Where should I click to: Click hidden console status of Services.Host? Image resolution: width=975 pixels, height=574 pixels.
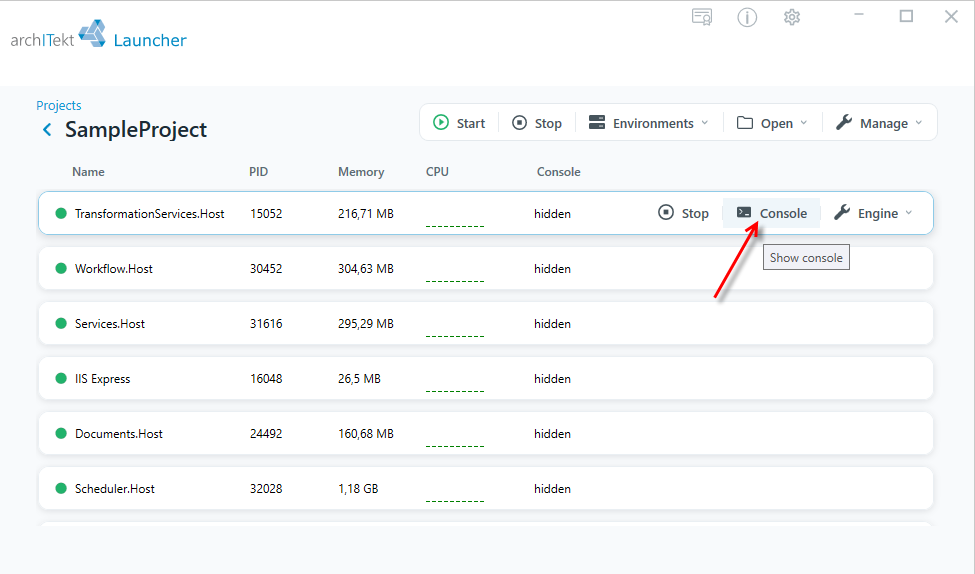(552, 324)
